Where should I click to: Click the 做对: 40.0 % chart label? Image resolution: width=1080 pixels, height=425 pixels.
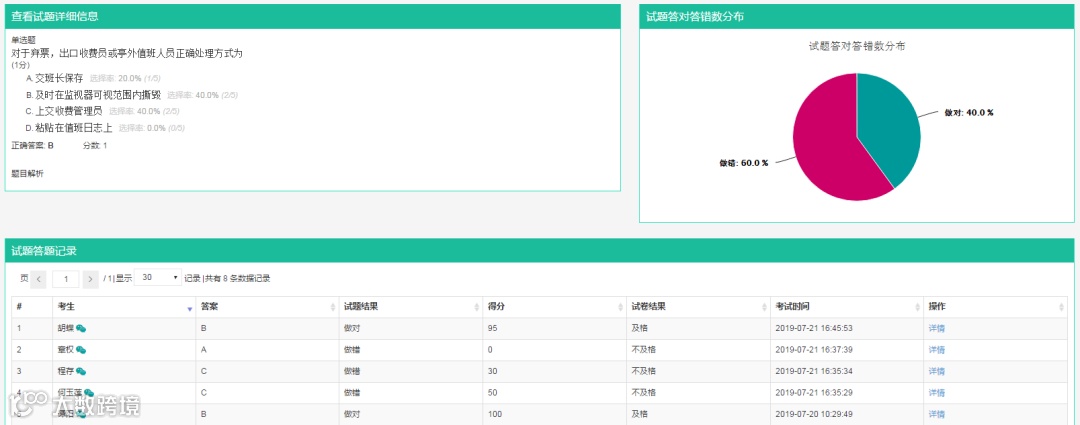(969, 113)
